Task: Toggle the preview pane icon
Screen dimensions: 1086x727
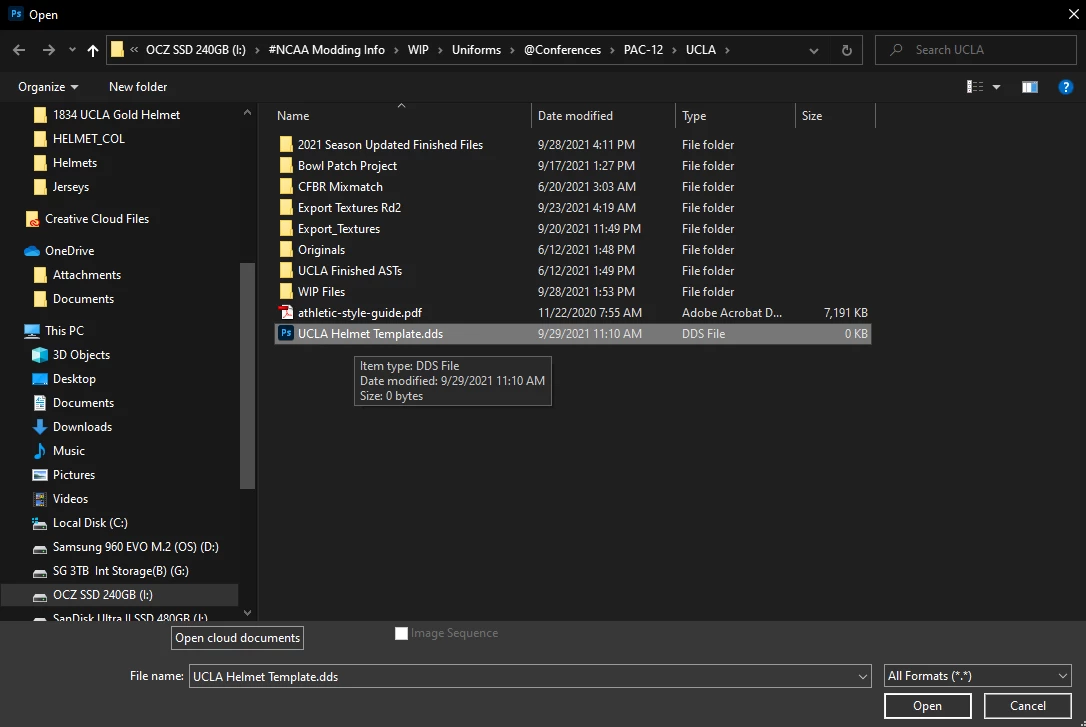Action: point(1030,87)
